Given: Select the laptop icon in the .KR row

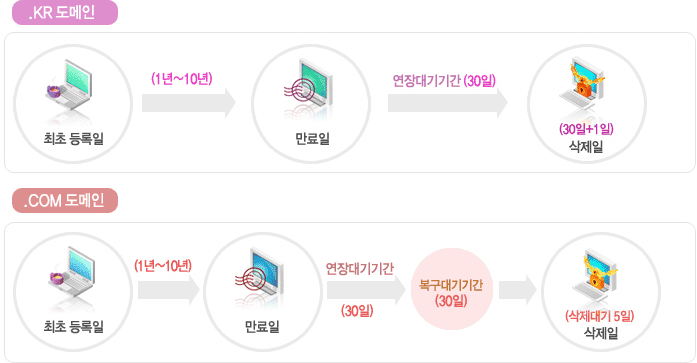Looking at the screenshot, I should click(69, 91).
